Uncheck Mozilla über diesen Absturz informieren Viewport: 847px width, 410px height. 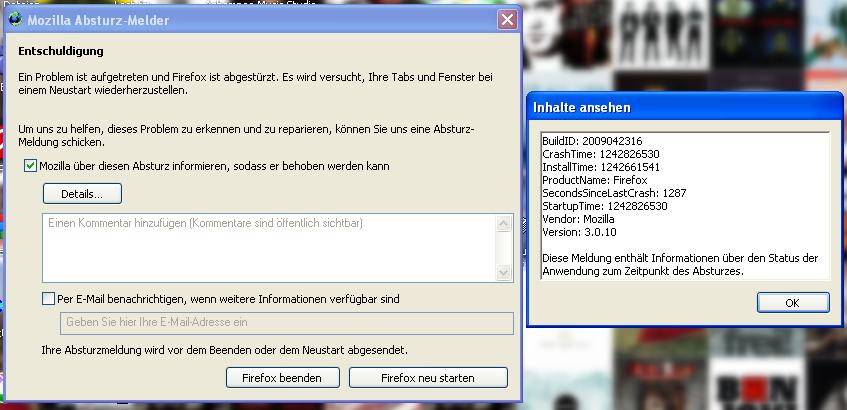point(30,166)
